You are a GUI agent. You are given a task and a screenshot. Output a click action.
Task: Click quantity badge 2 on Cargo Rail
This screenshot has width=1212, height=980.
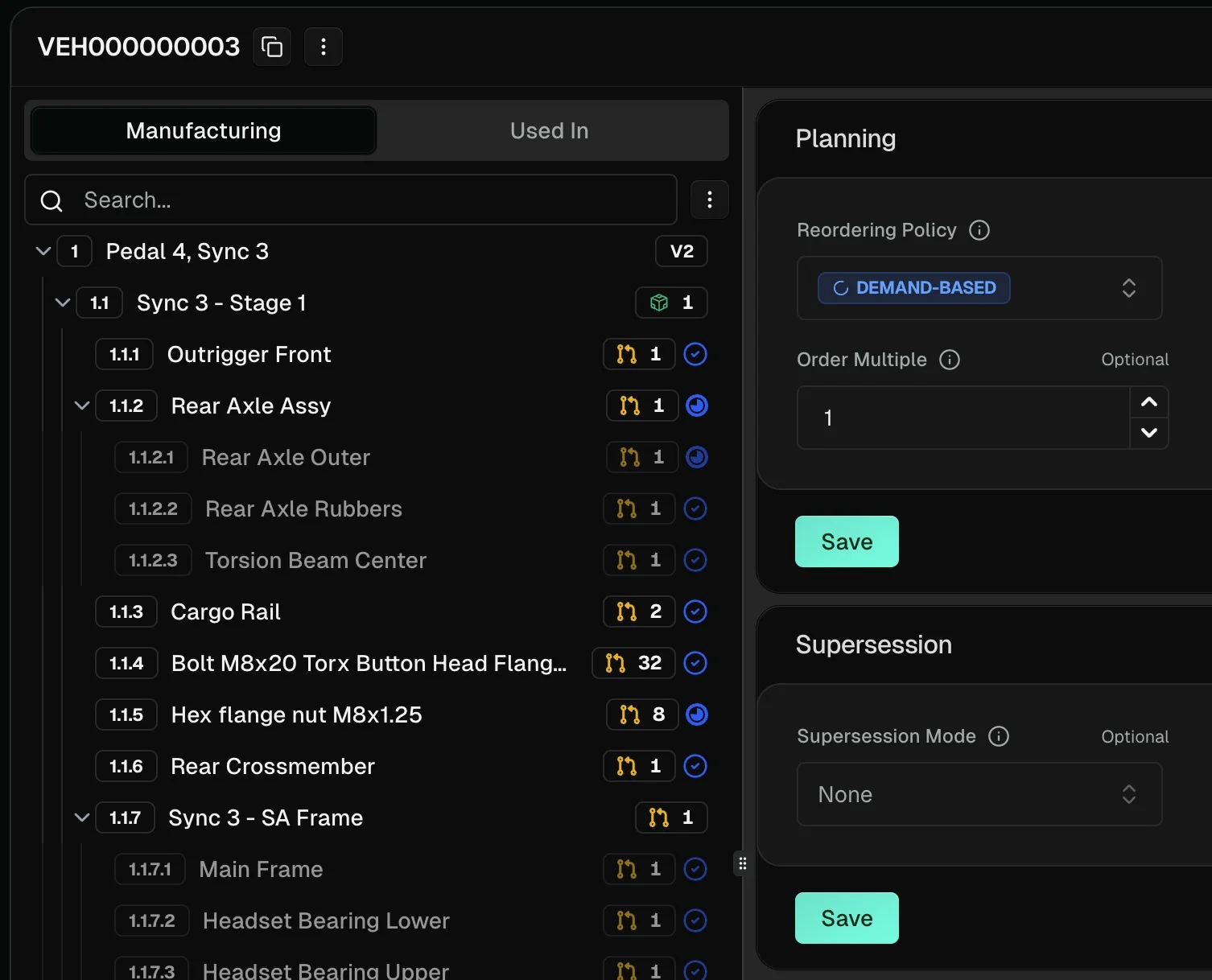click(x=639, y=611)
